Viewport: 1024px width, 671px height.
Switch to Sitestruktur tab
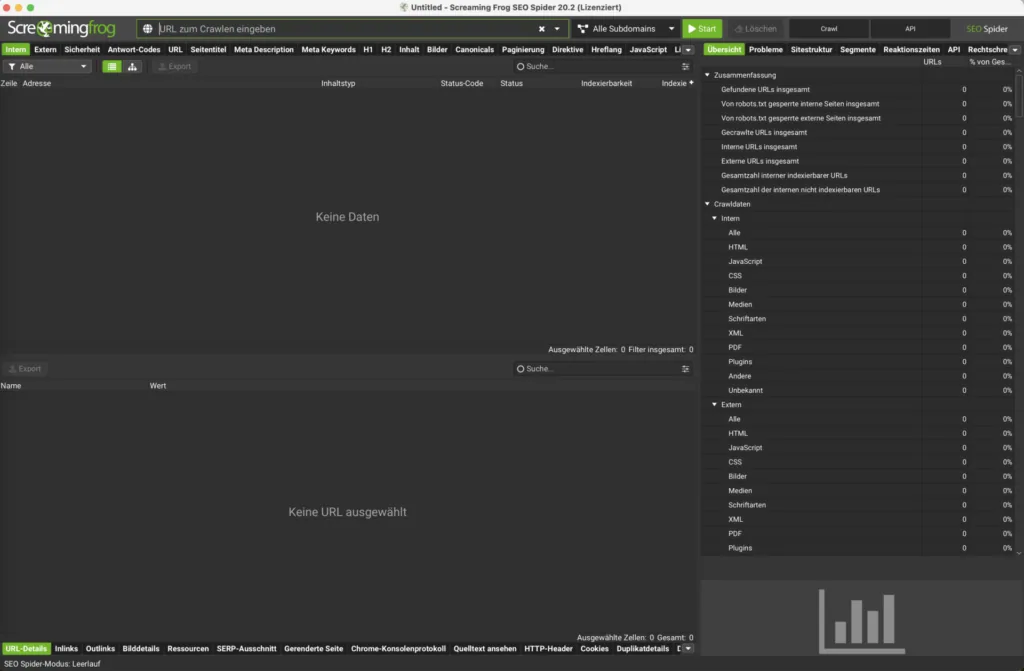(811, 50)
